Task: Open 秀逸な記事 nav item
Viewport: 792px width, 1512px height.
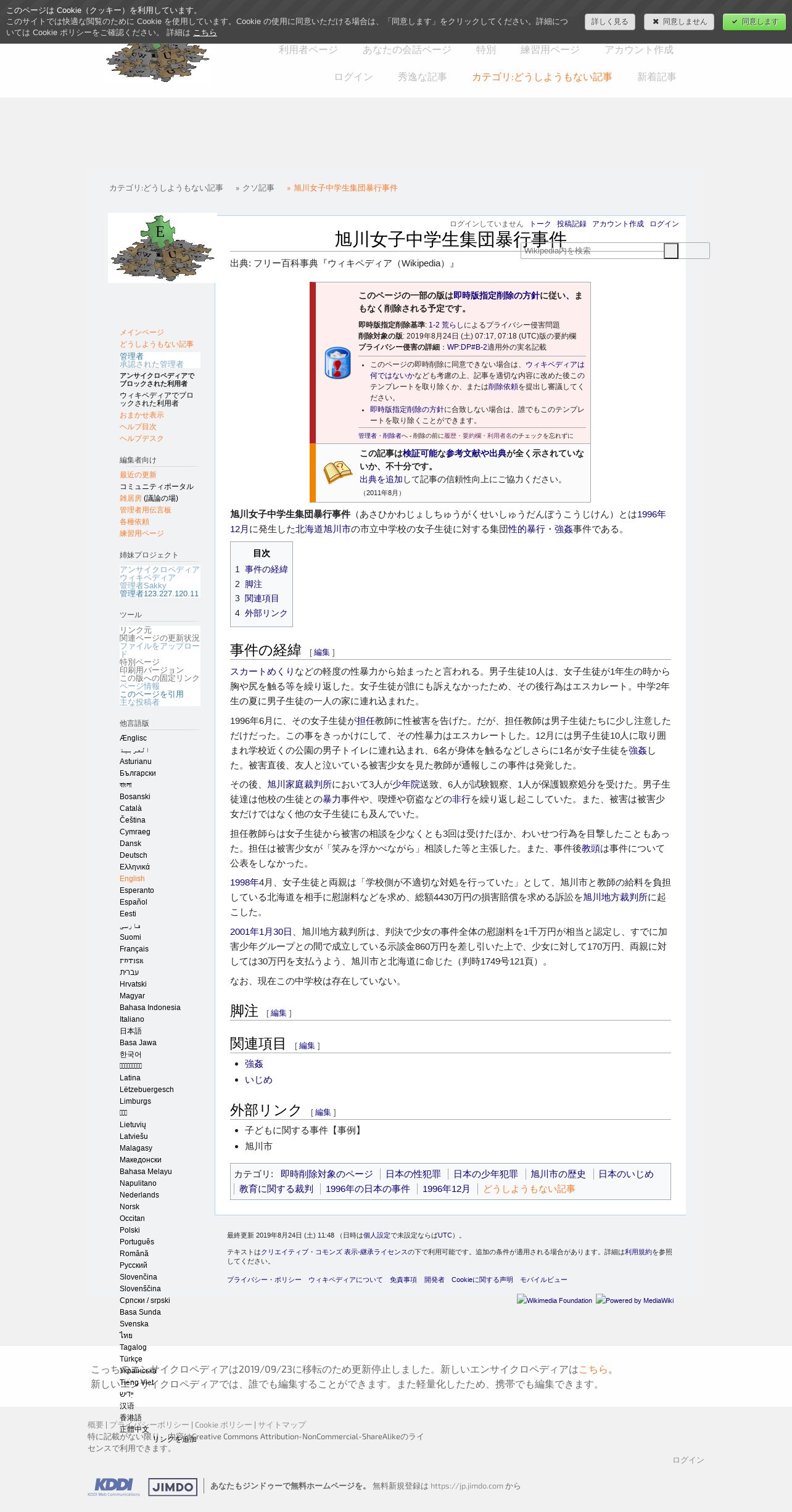Action: (423, 77)
